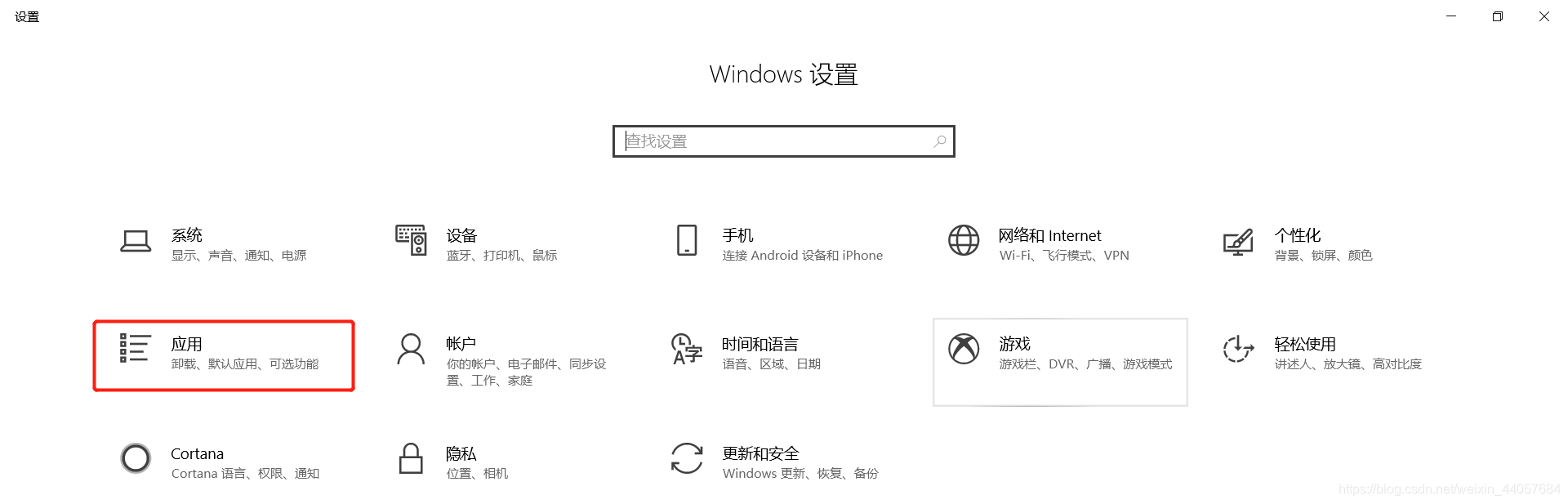Click the 设备 keyboard and speaker icon
Image resolution: width=1568 pixels, height=504 pixels.
click(x=411, y=240)
